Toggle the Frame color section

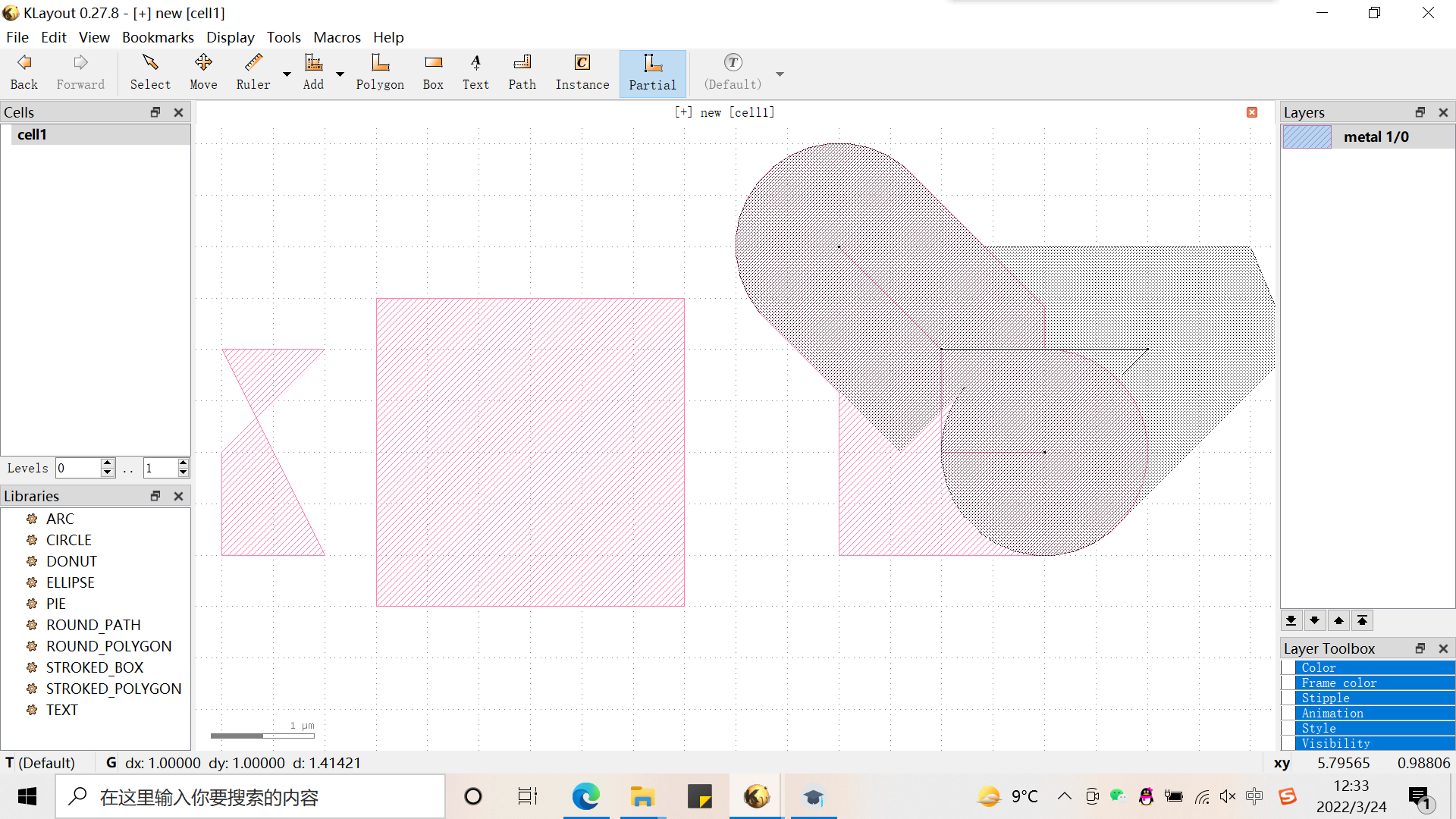point(1289,682)
